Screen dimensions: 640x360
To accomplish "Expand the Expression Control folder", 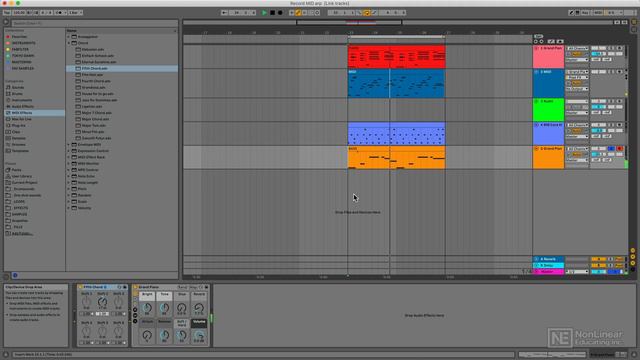I will (69, 151).
